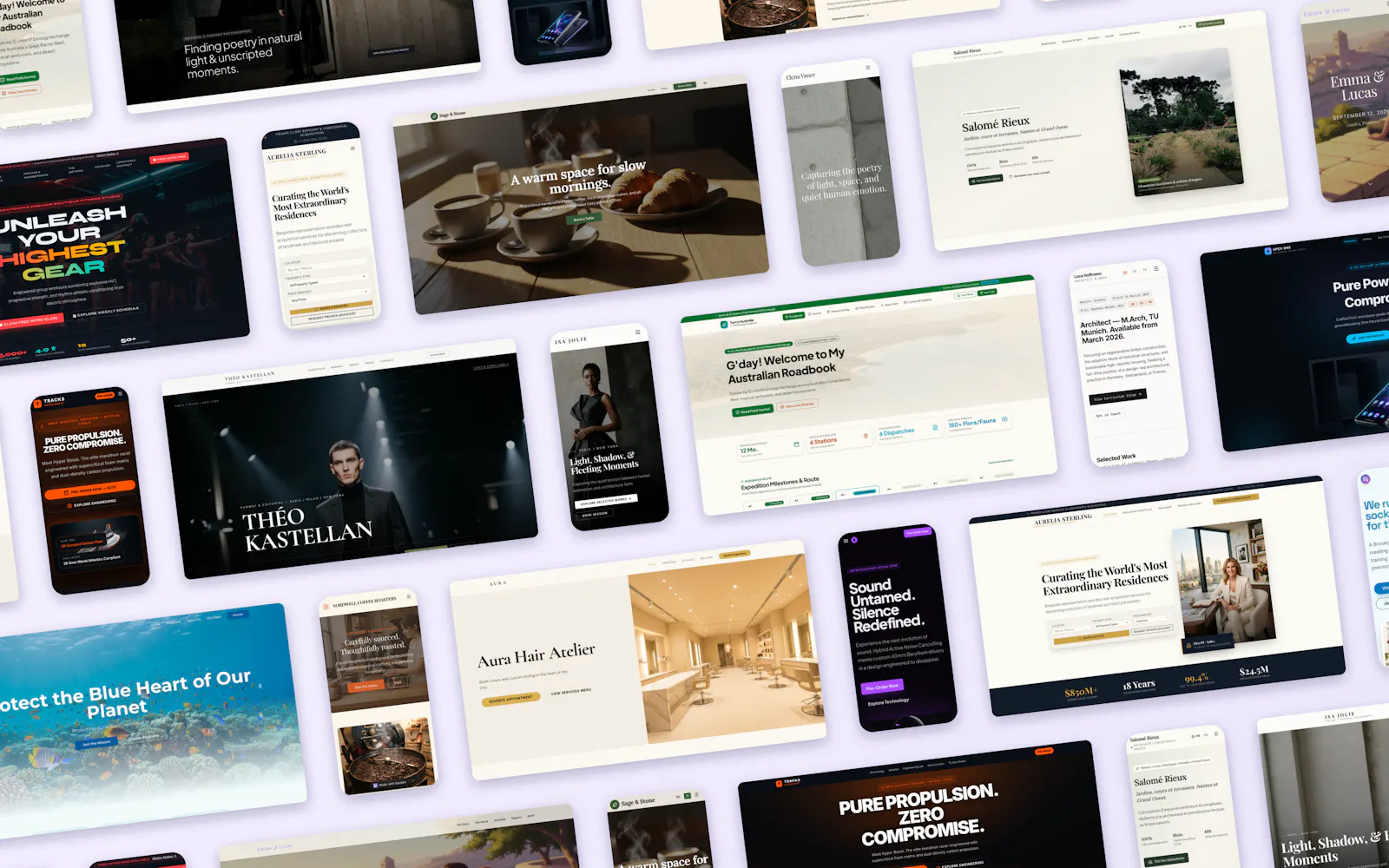Click Get in touch link on Luca Hoffmann mockup

1108,415
